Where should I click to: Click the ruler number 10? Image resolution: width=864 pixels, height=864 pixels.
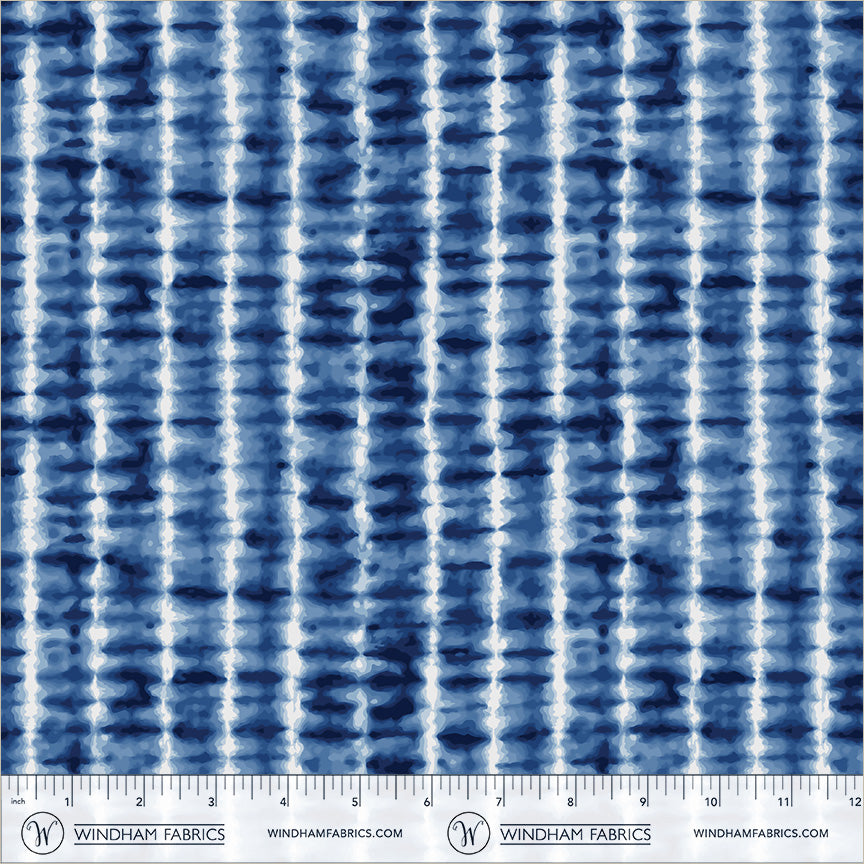tap(711, 802)
